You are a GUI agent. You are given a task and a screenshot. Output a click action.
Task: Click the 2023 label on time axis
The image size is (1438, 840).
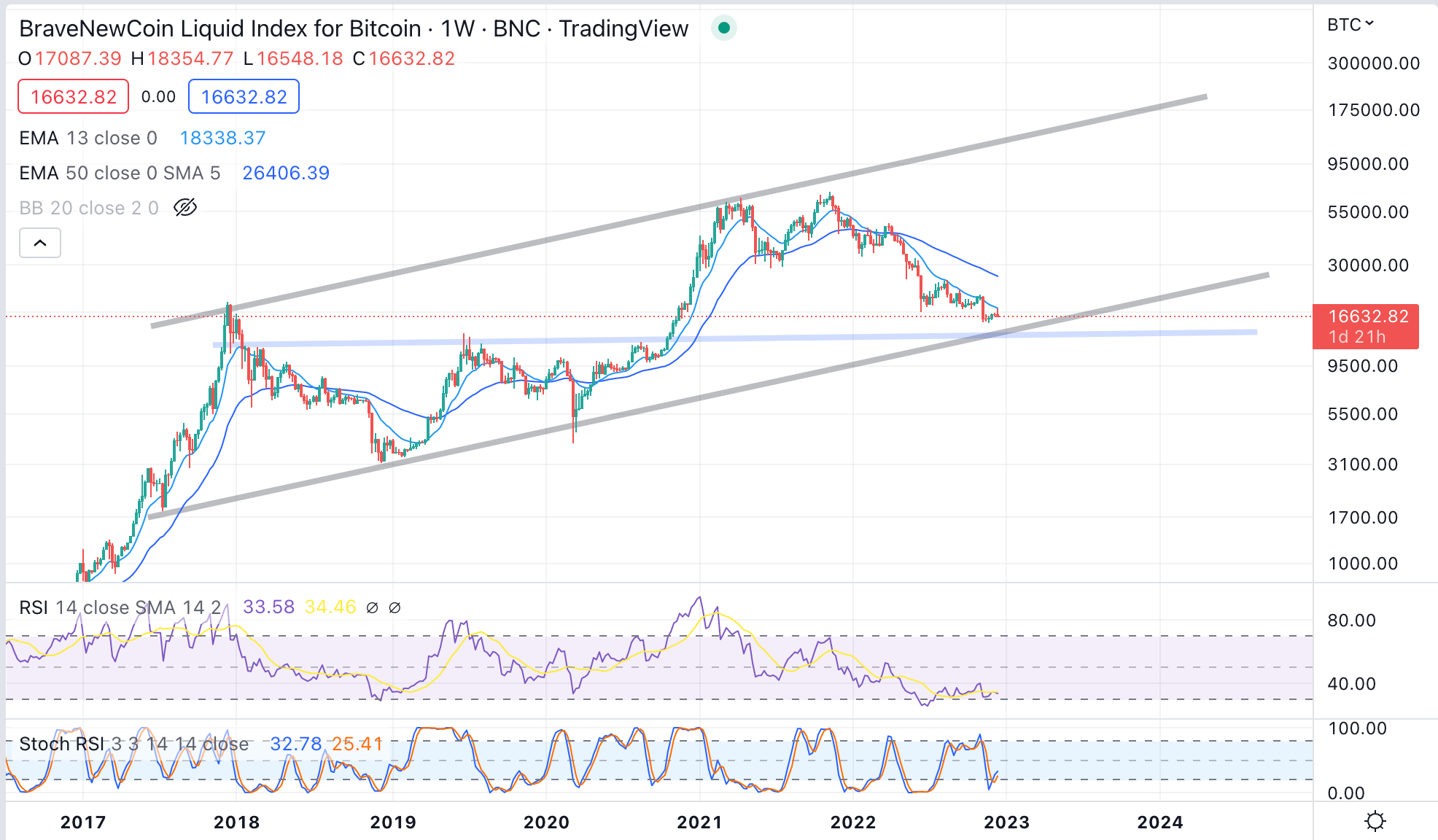(x=1006, y=822)
